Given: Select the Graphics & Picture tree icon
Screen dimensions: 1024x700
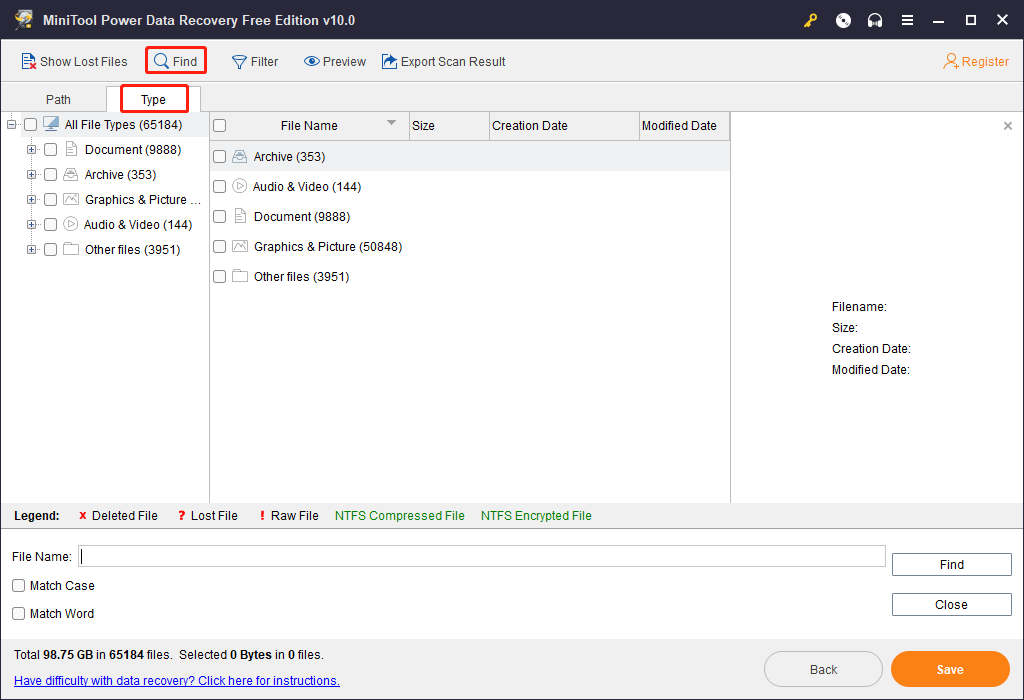Looking at the screenshot, I should click(71, 199).
